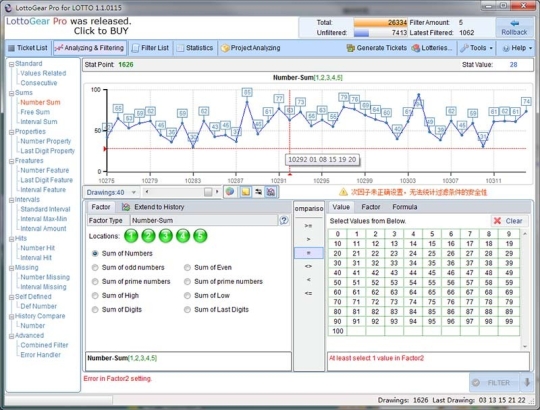The width and height of the screenshot is (540, 410).
Task: Open the Statistics view
Action: point(195,48)
